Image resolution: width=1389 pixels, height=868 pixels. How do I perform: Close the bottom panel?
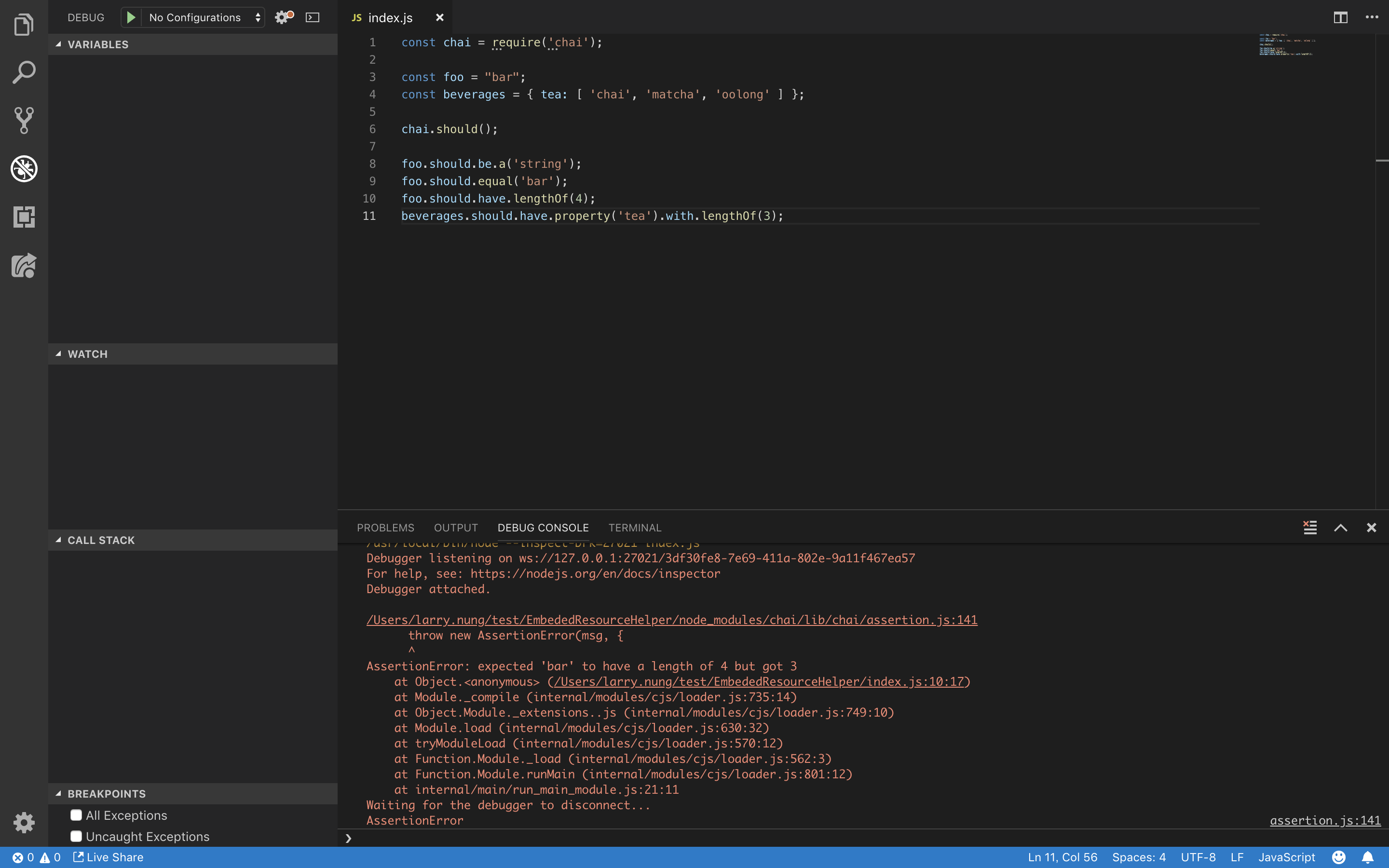click(1371, 527)
